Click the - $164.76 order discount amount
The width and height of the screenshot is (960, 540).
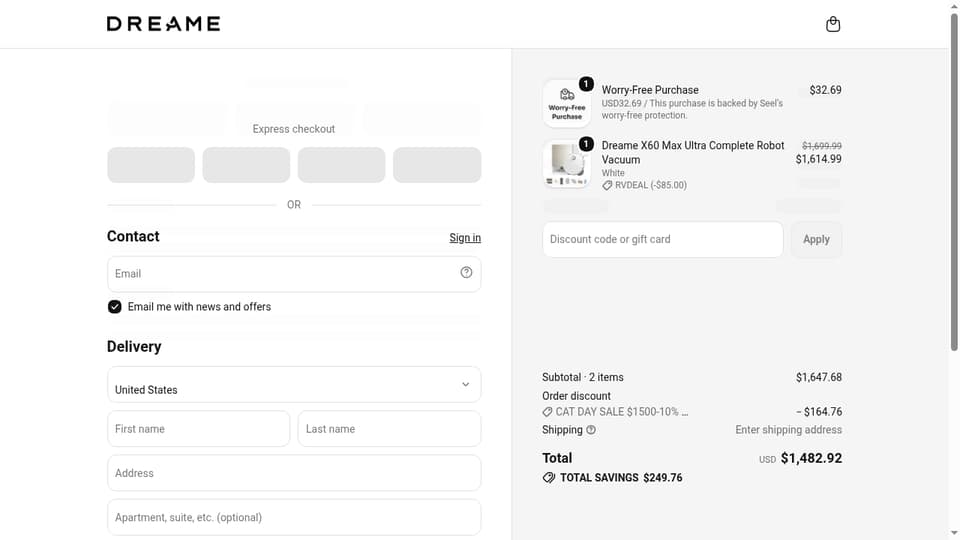(819, 411)
